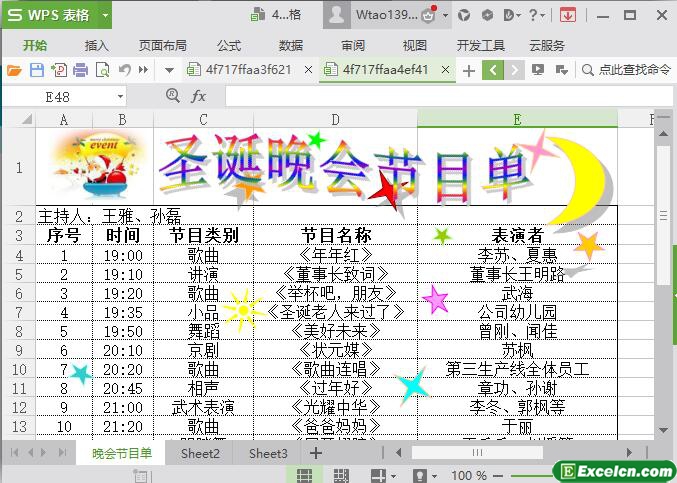Go to previous document tab with green arrow
Screen dimensions: 677x483
coord(493,70)
